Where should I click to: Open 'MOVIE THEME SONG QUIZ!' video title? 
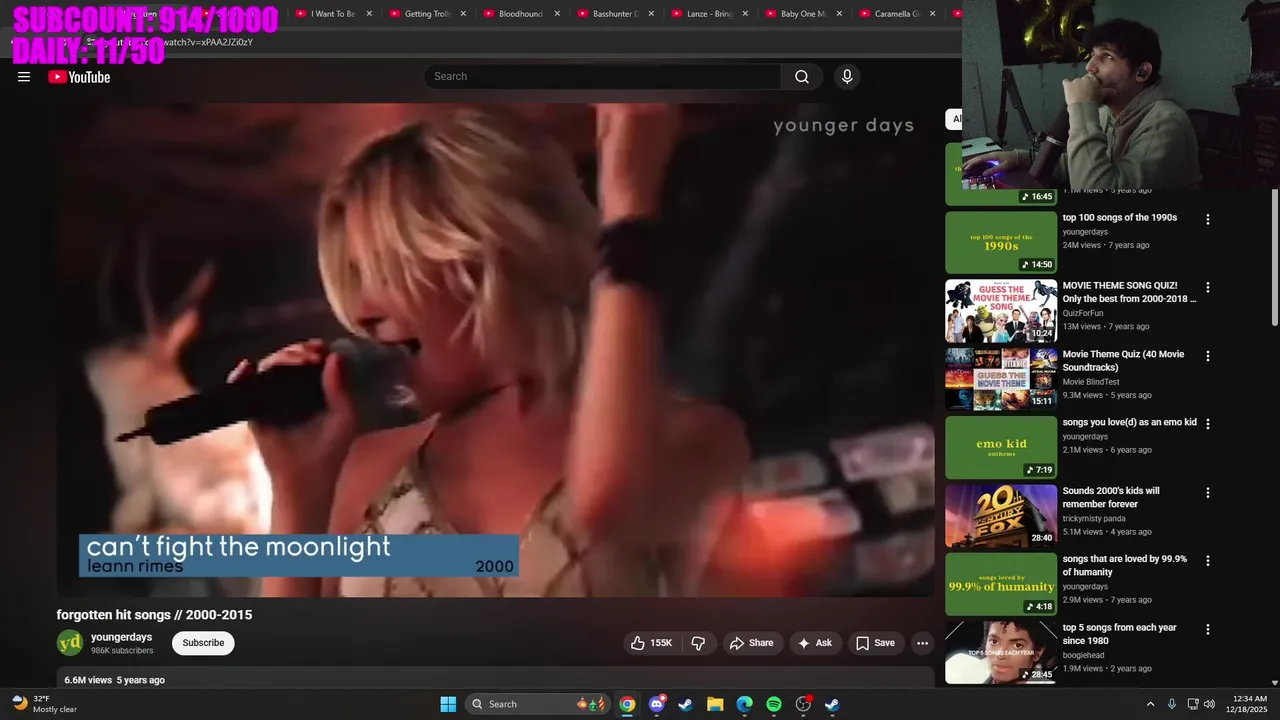tap(1129, 292)
